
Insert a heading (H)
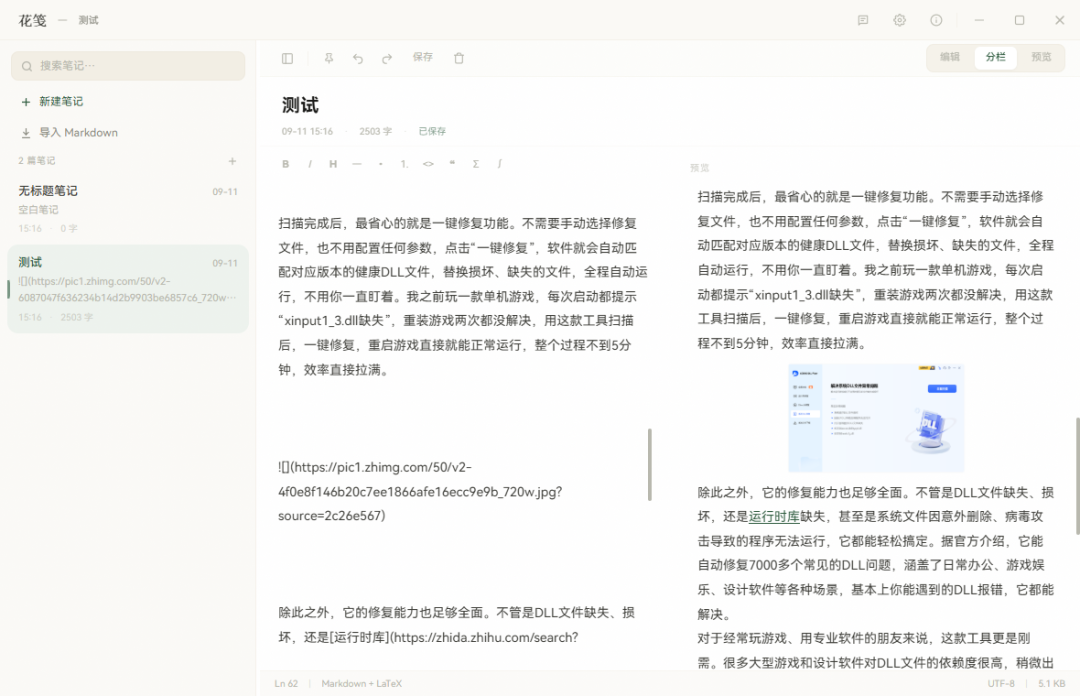point(333,164)
